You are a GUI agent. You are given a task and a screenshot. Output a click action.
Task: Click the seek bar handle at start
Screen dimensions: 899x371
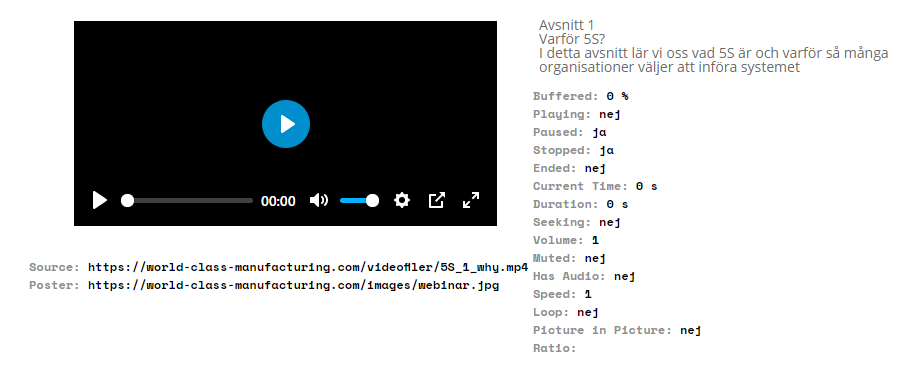coord(127,200)
